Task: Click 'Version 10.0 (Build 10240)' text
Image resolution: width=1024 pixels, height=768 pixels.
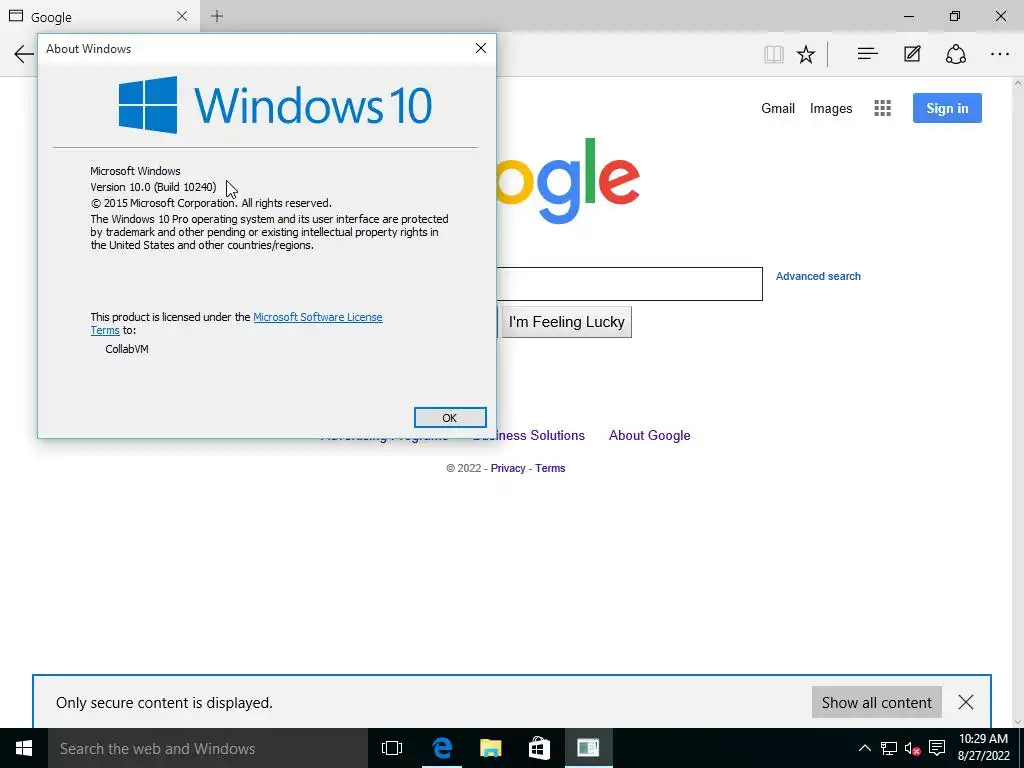Action: pos(153,187)
